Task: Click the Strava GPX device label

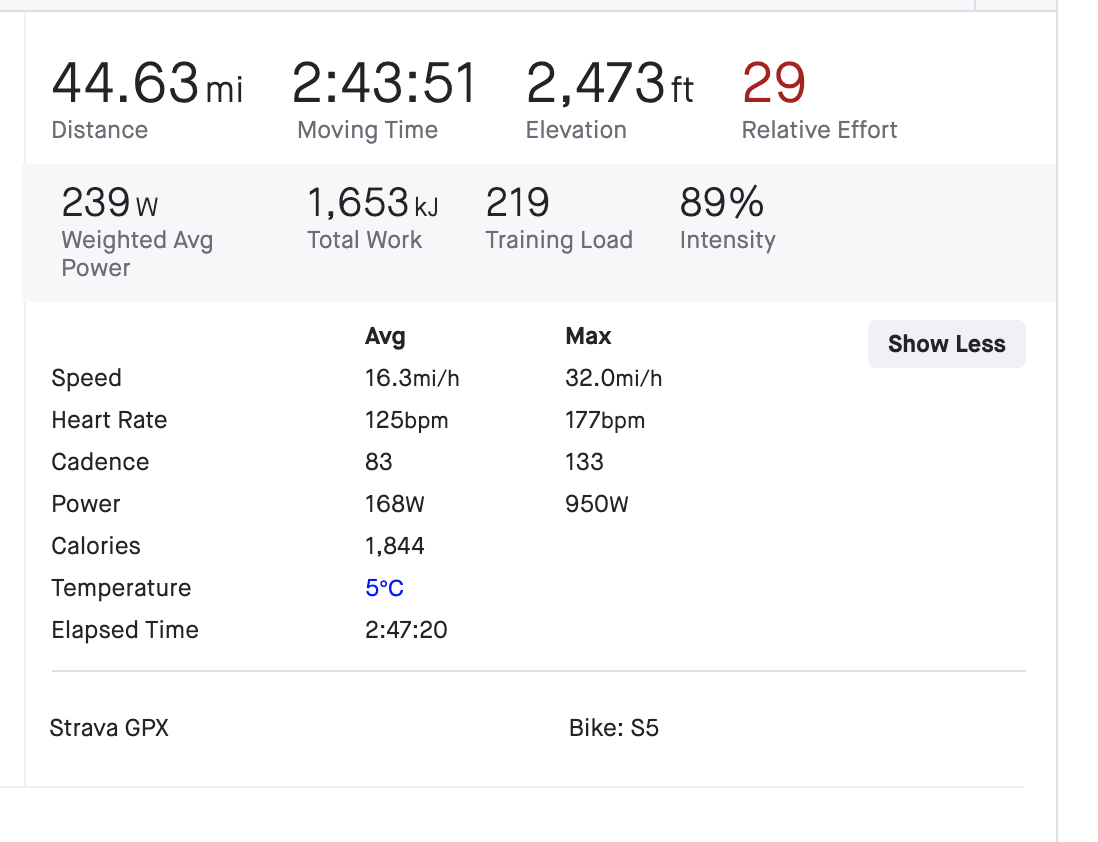Action: pos(109,728)
